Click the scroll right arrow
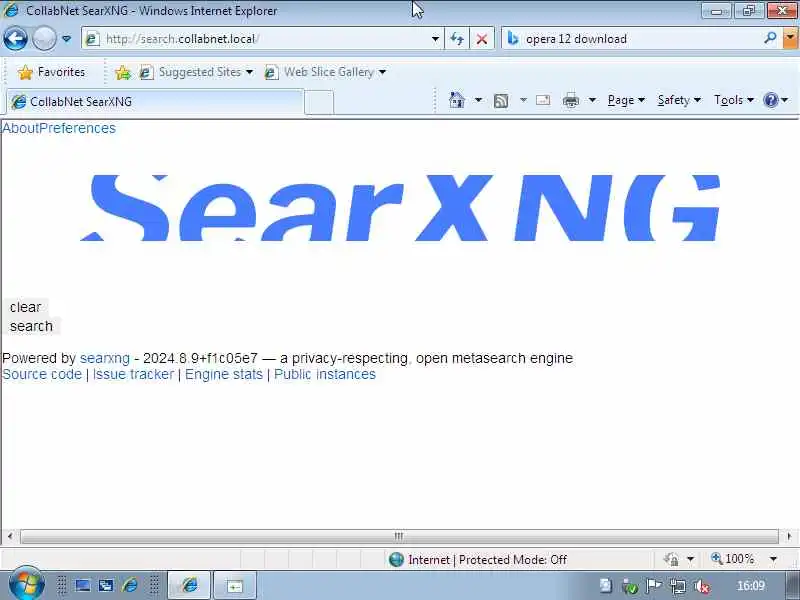Image resolution: width=800 pixels, height=600 pixels. pos(789,536)
